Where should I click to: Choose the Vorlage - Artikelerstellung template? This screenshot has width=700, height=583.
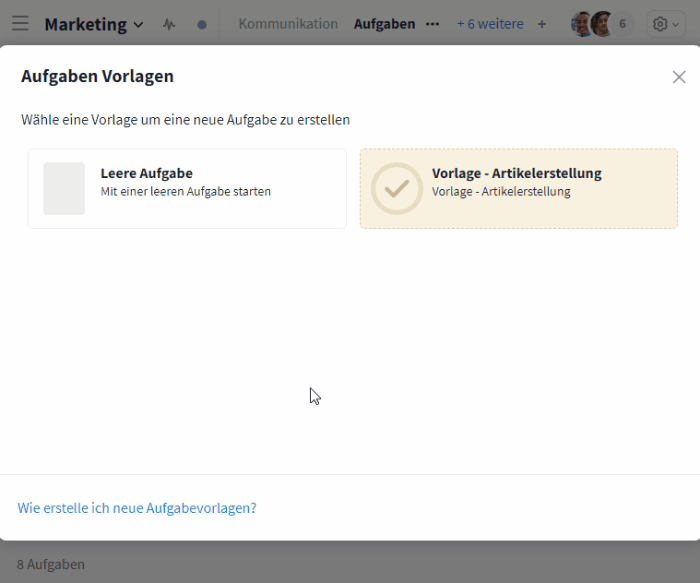point(519,188)
